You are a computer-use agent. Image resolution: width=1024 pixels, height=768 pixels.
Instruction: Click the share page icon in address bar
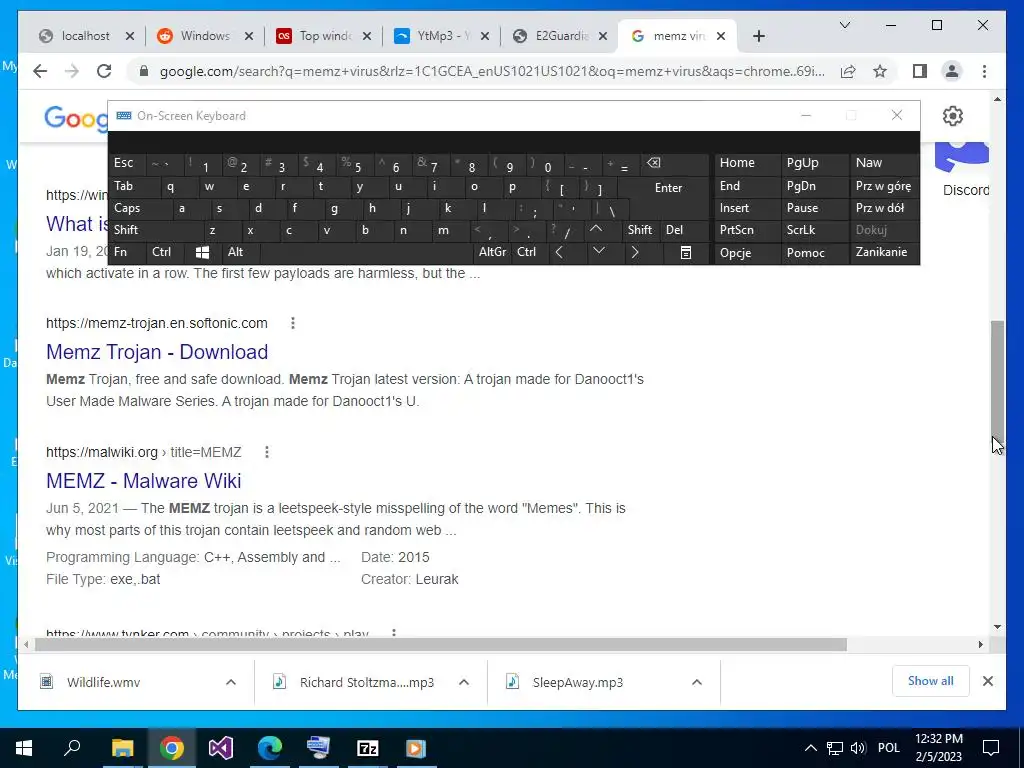[x=848, y=71]
